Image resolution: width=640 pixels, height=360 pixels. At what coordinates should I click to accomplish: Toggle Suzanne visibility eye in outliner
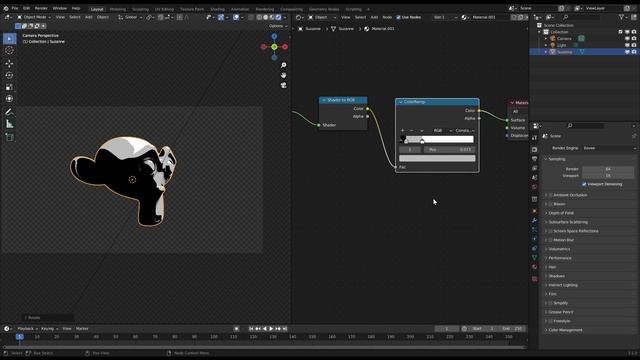pyautogui.click(x=627, y=52)
